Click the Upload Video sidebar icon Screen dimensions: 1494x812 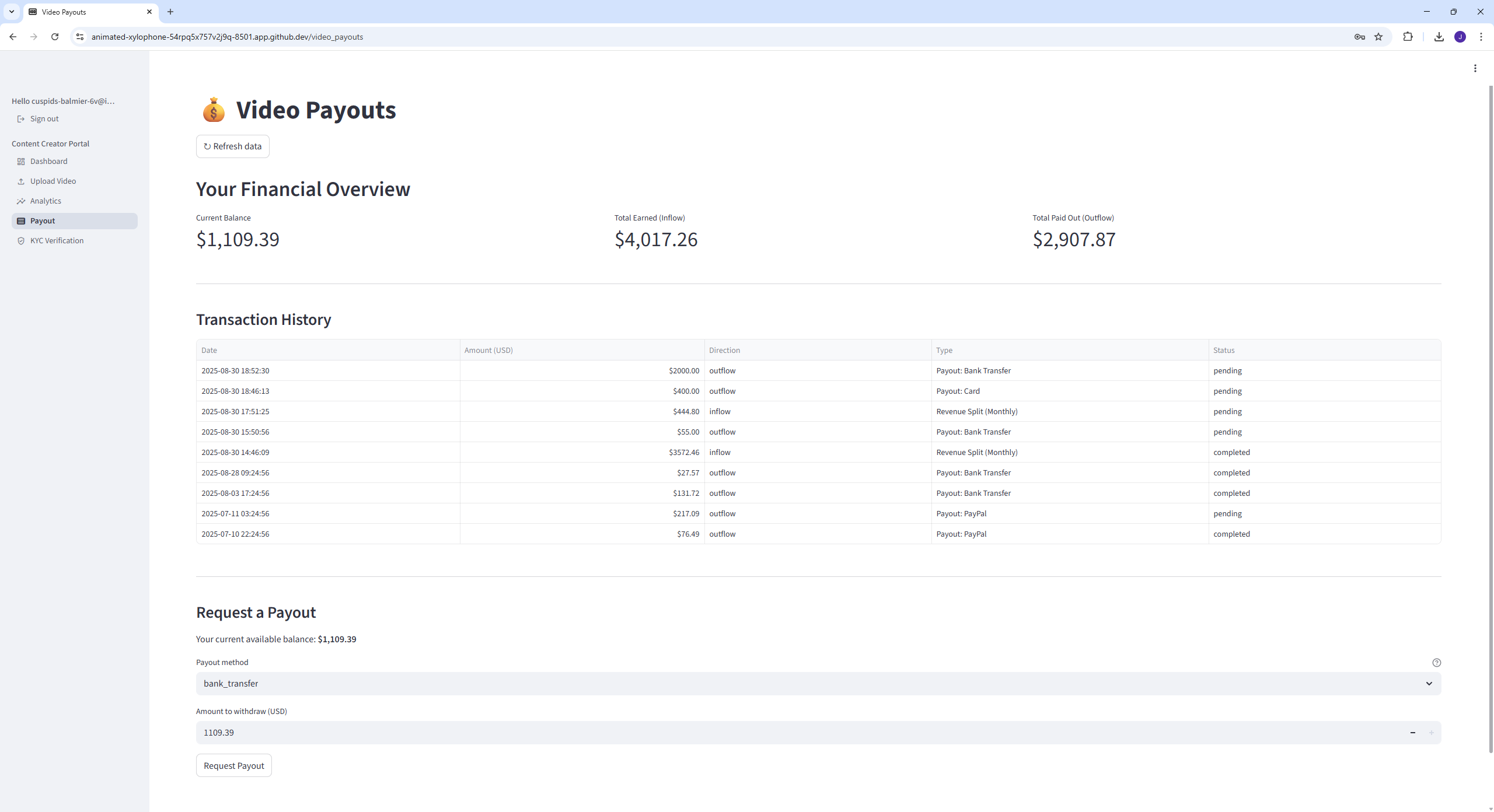(21, 181)
